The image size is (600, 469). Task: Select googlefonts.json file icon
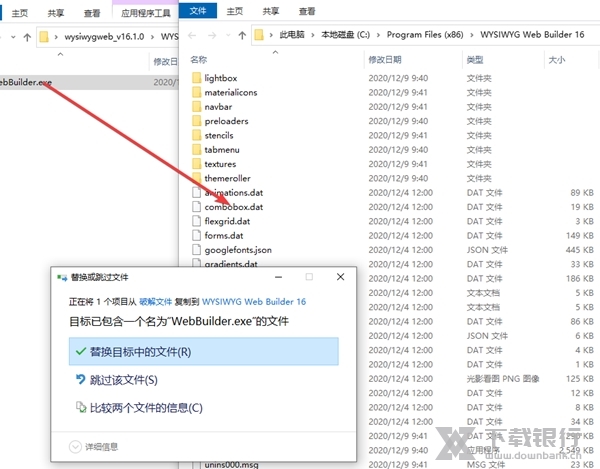[196, 250]
